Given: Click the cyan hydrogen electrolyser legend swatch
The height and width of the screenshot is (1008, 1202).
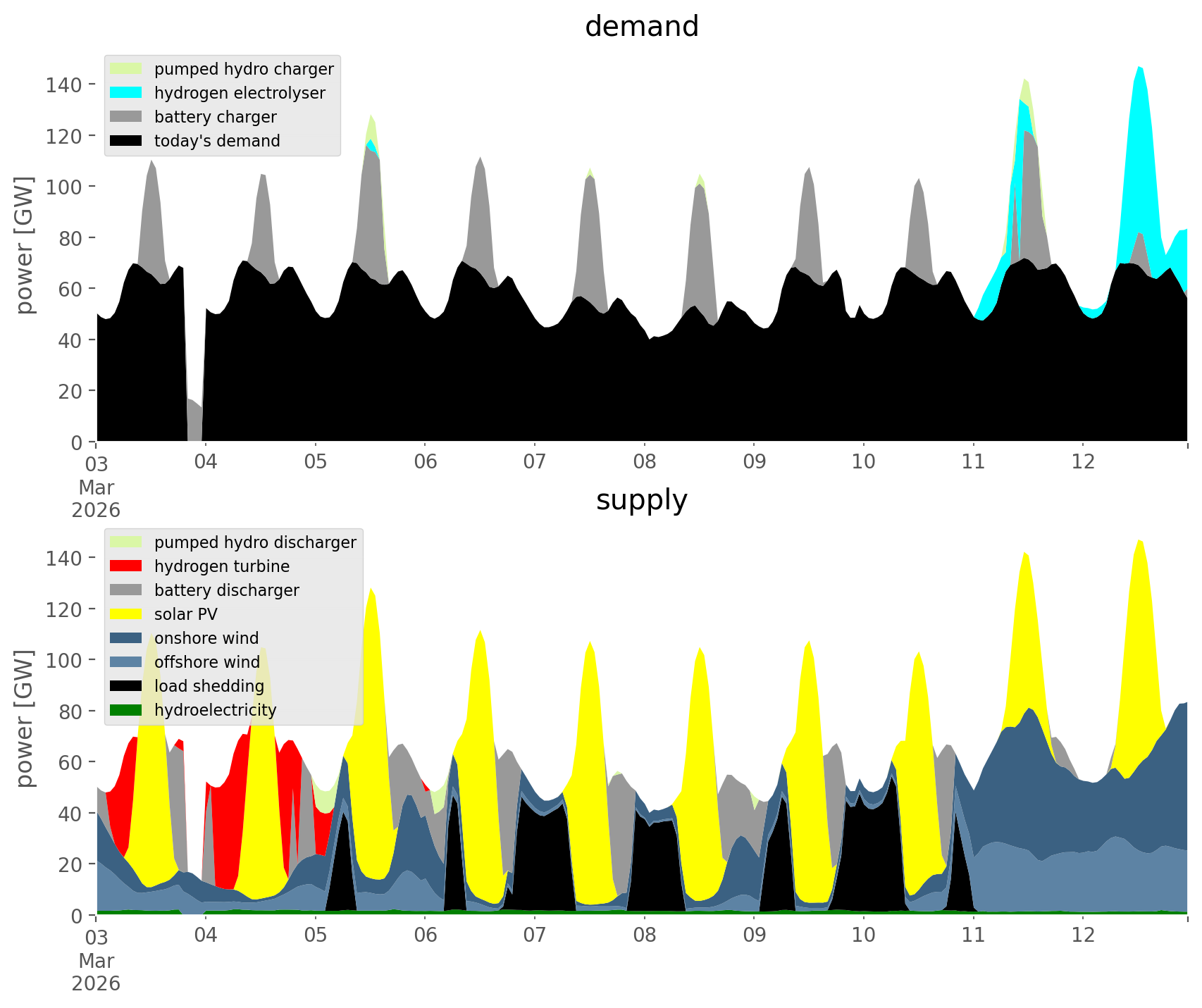Looking at the screenshot, I should (126, 93).
